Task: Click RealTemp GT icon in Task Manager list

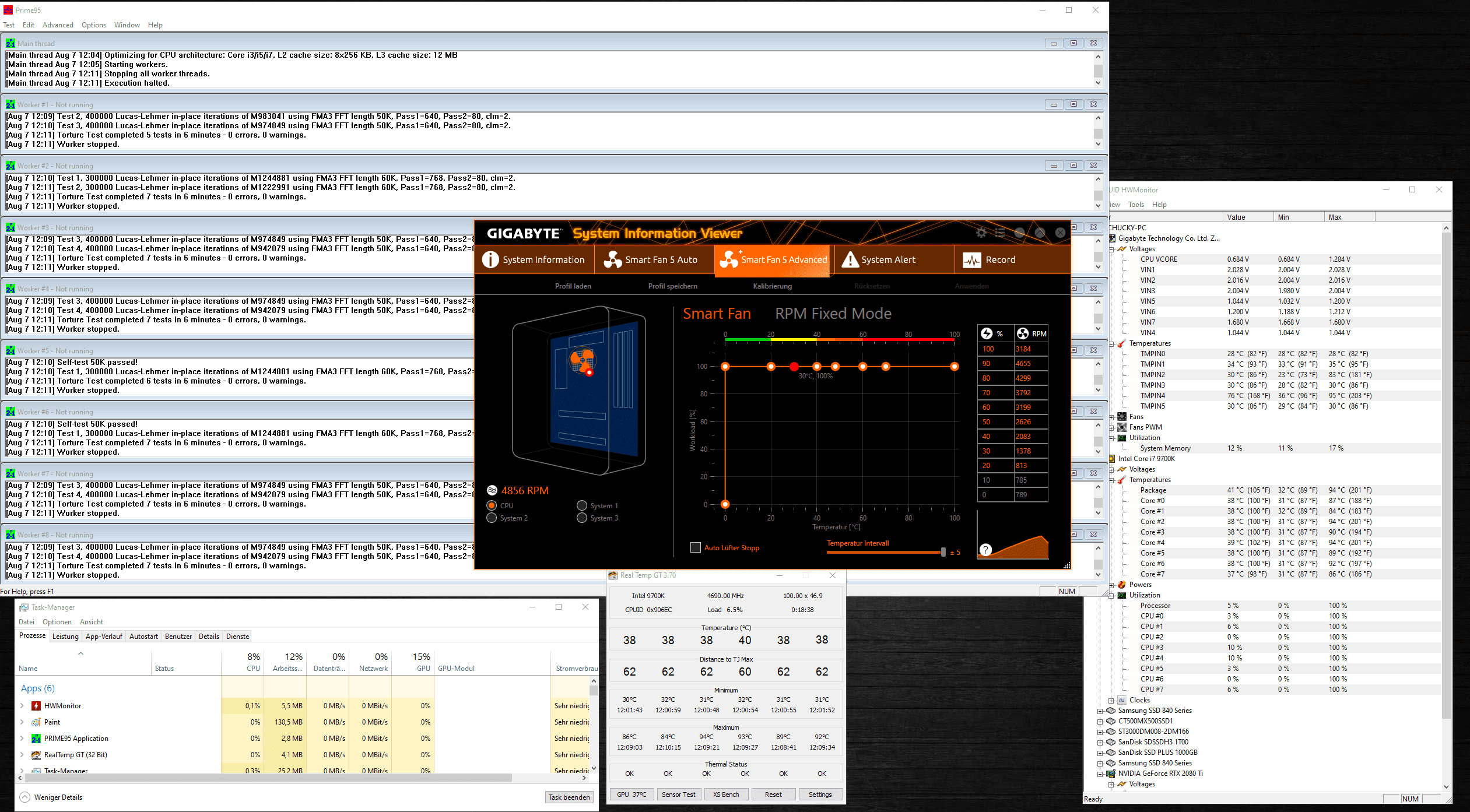Action: [36, 755]
